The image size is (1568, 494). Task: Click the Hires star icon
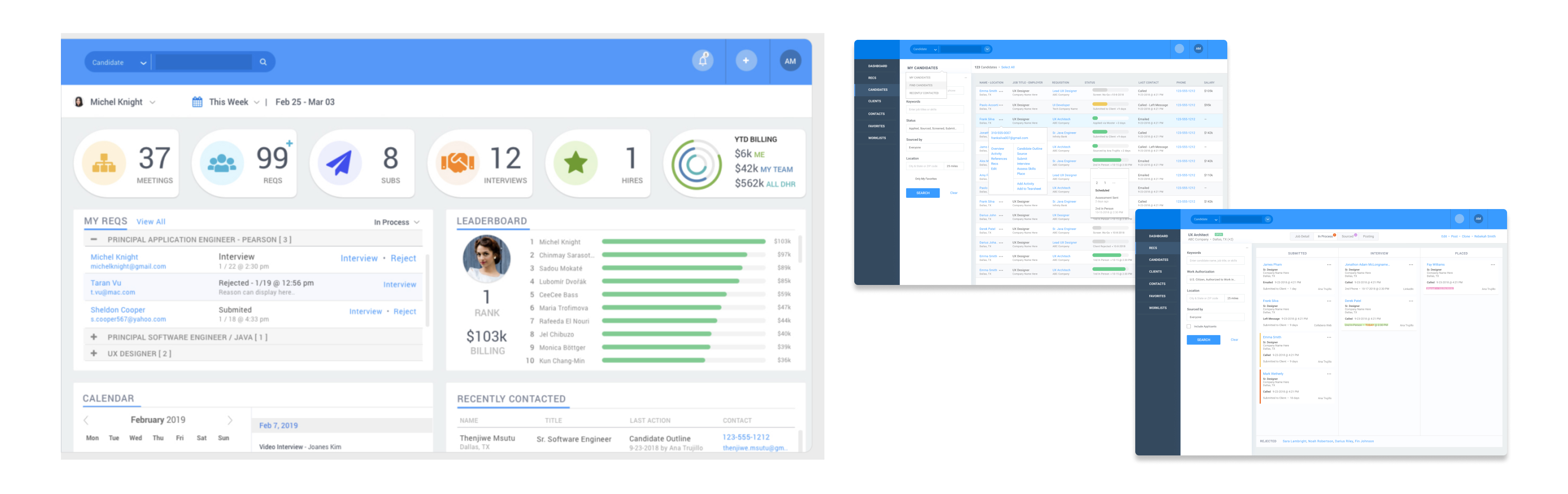[574, 163]
